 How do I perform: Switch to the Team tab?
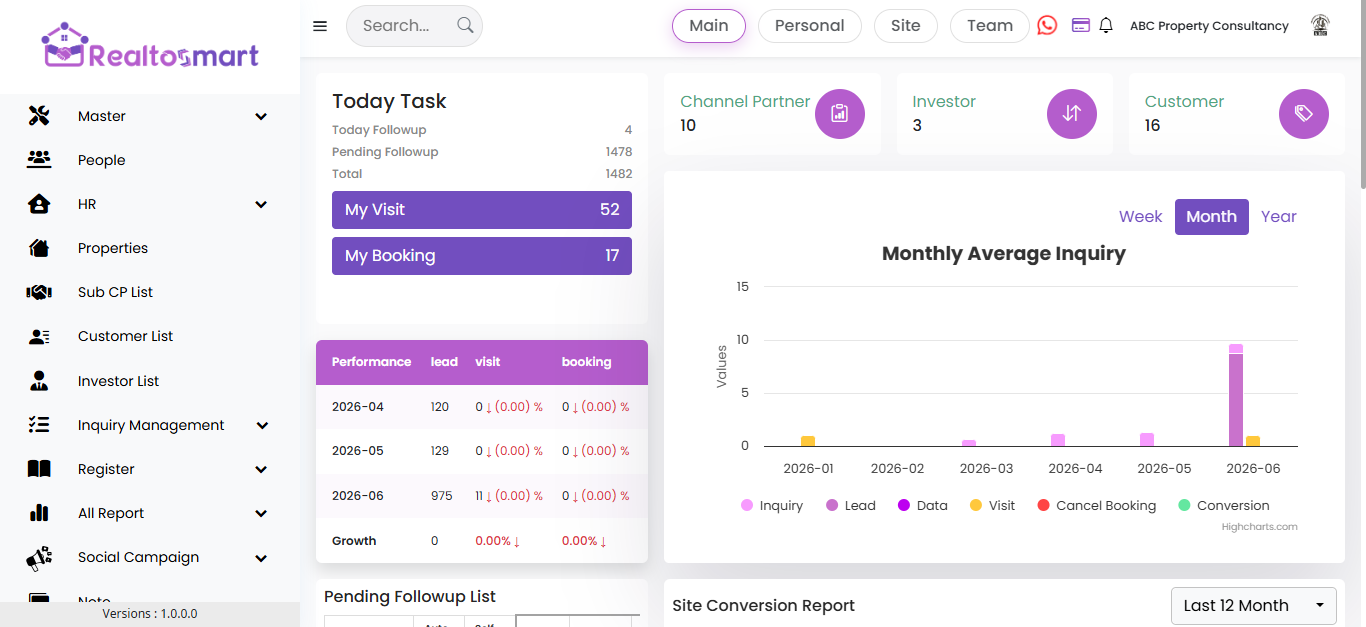(990, 26)
